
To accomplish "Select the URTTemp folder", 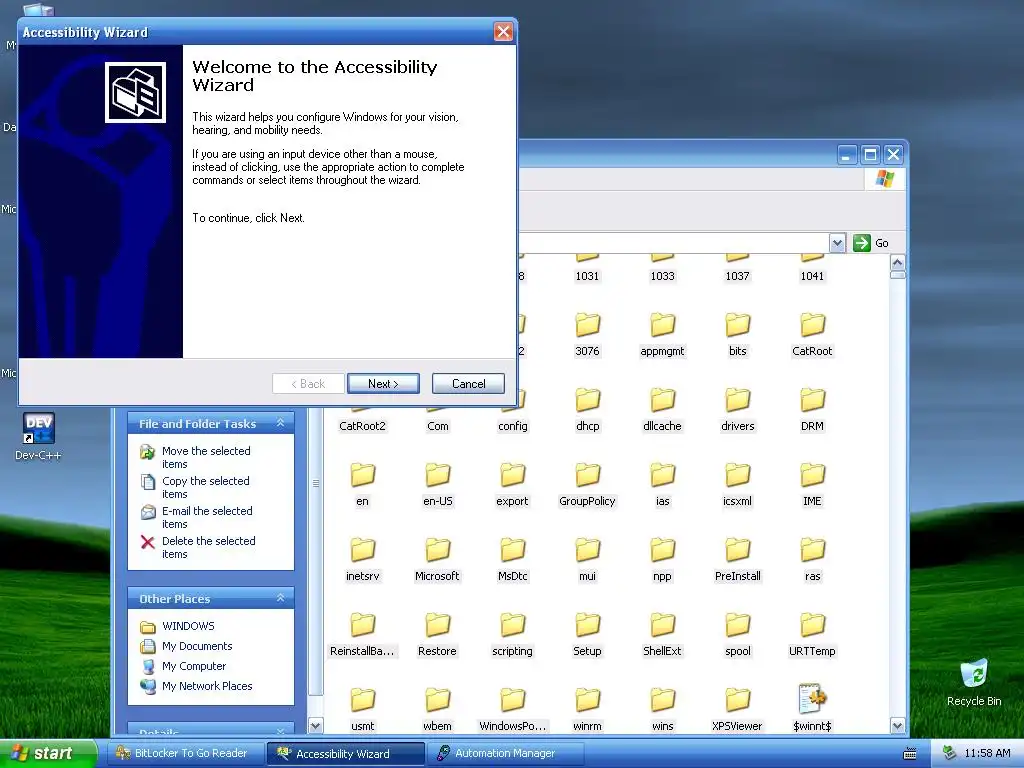I will (x=812, y=635).
